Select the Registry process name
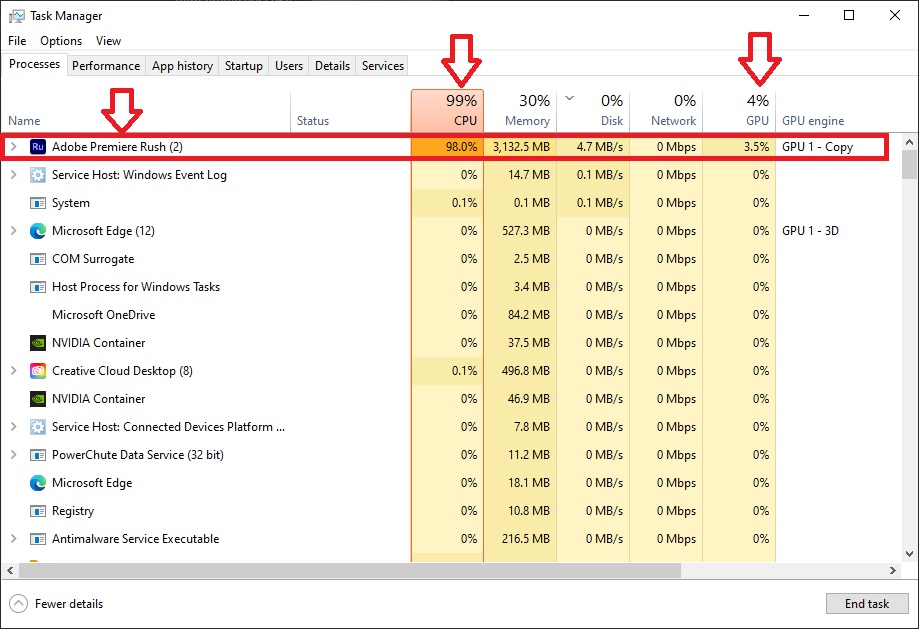 (73, 511)
